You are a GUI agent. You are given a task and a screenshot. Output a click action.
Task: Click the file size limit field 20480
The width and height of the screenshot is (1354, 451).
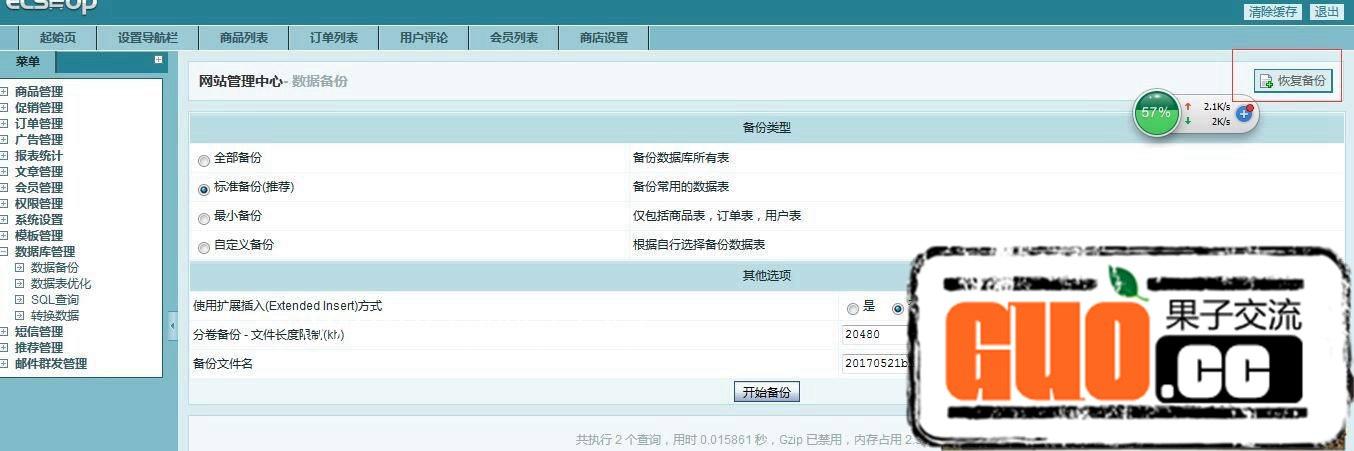pyautogui.click(x=875, y=335)
